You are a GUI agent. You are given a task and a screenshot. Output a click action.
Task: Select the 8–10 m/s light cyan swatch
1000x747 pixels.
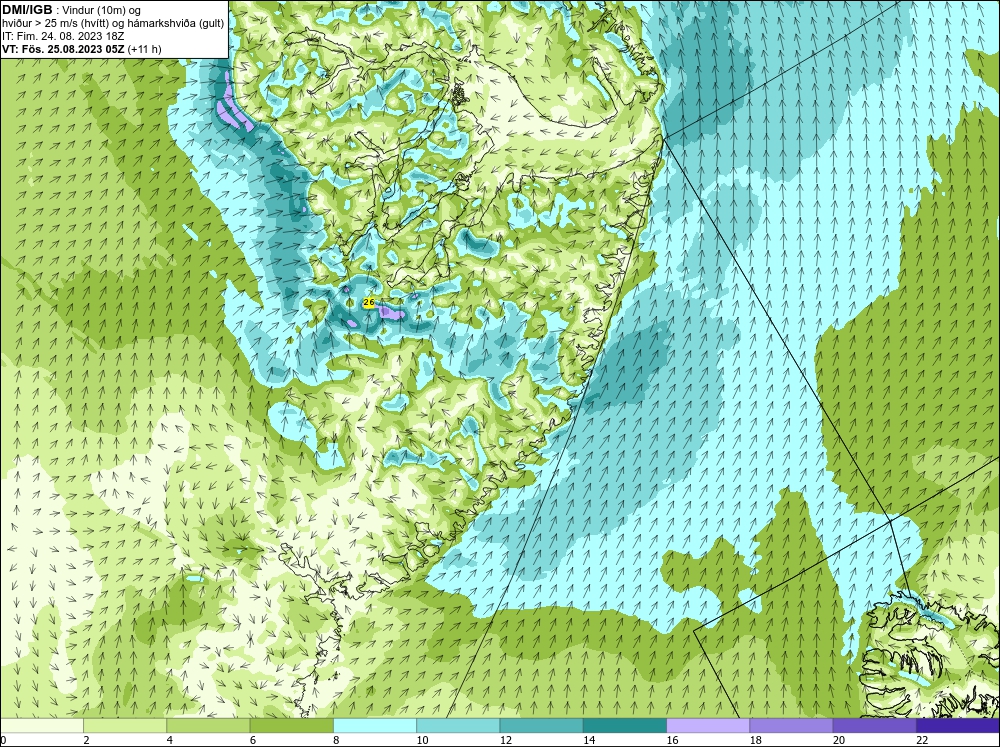click(375, 726)
